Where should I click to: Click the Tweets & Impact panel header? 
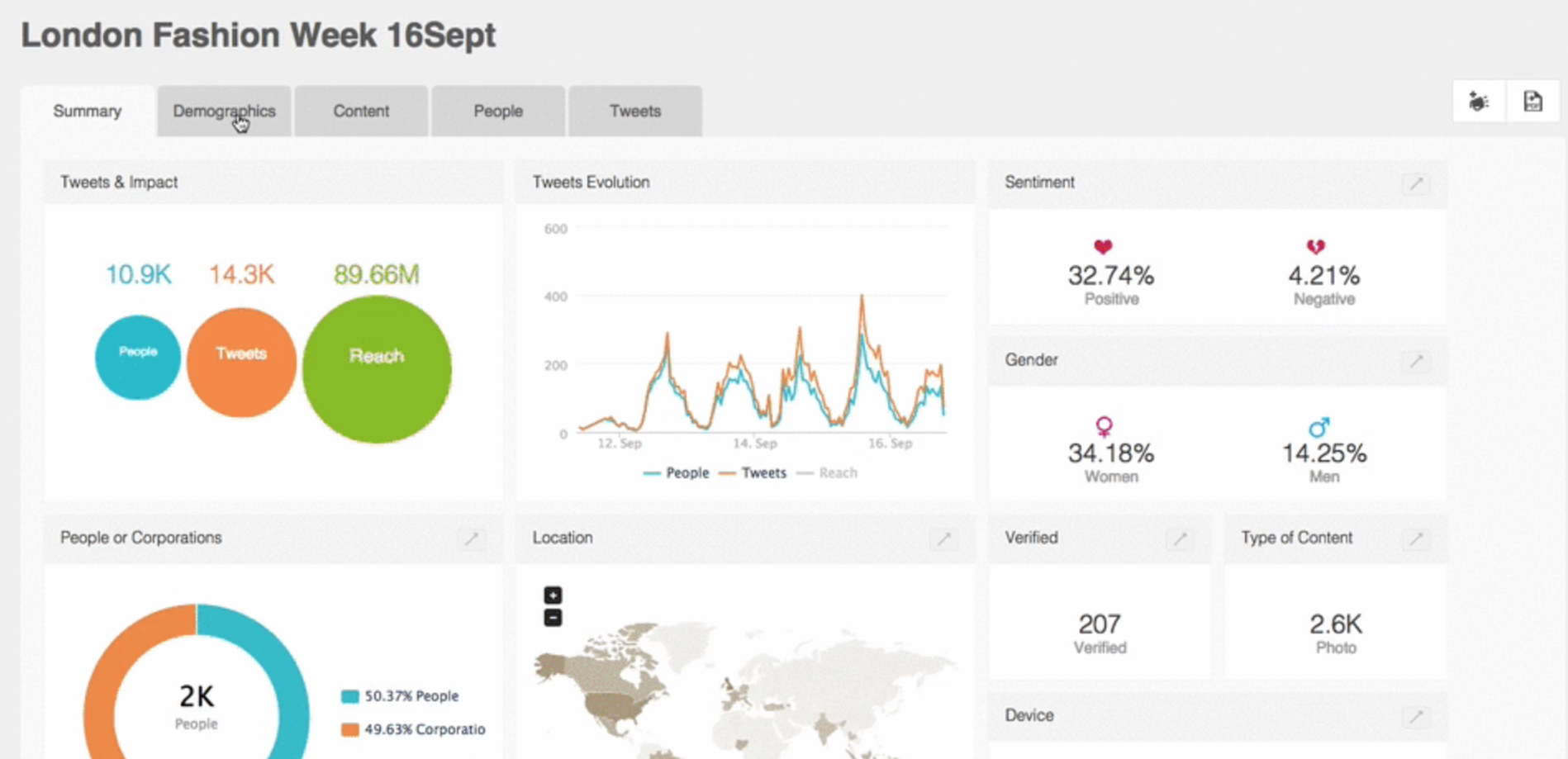pos(273,183)
